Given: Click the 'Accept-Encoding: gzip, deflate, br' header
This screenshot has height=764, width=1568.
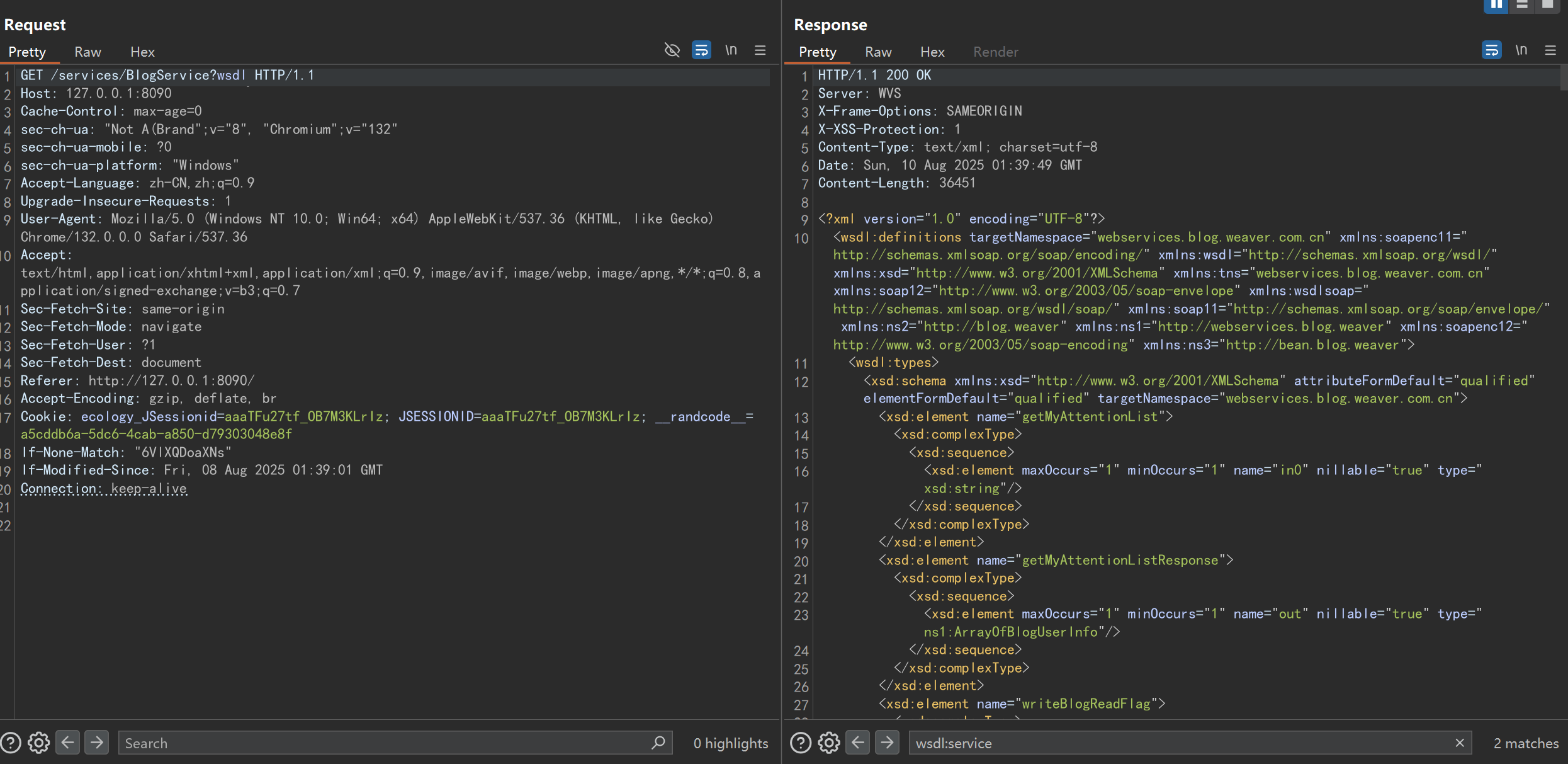Looking at the screenshot, I should 149,398.
